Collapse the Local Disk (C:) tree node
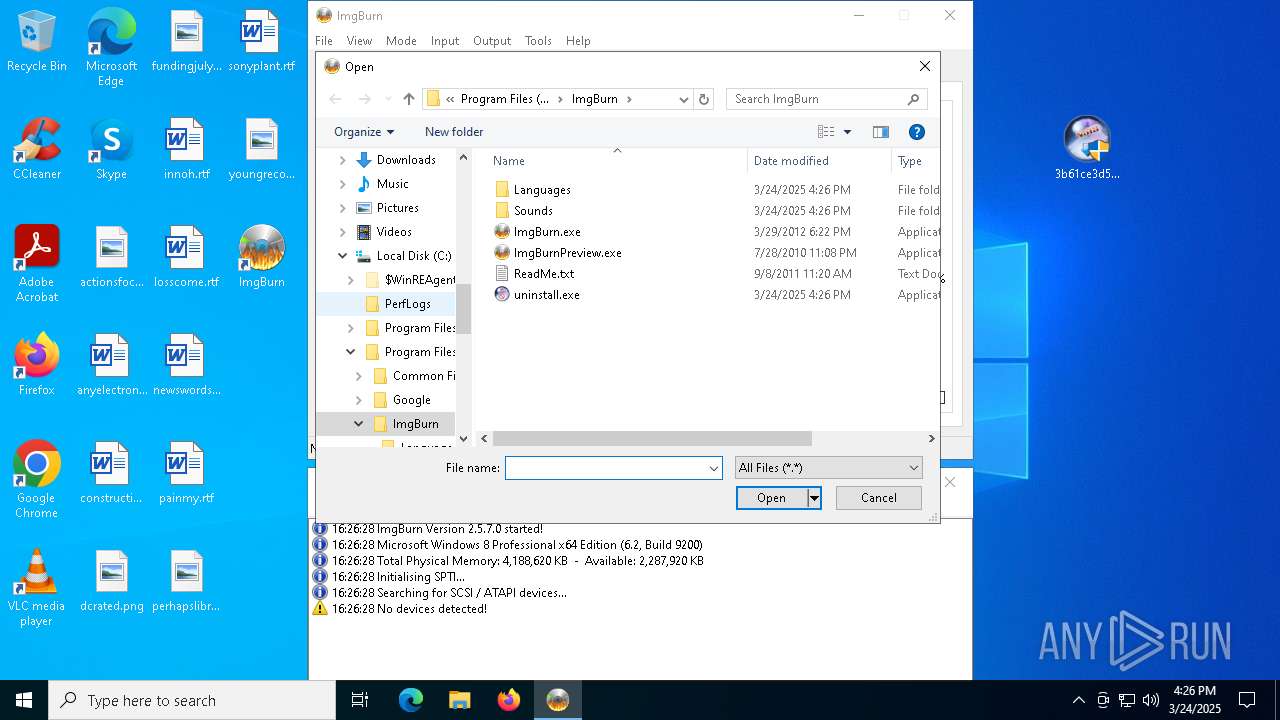 [x=343, y=256]
